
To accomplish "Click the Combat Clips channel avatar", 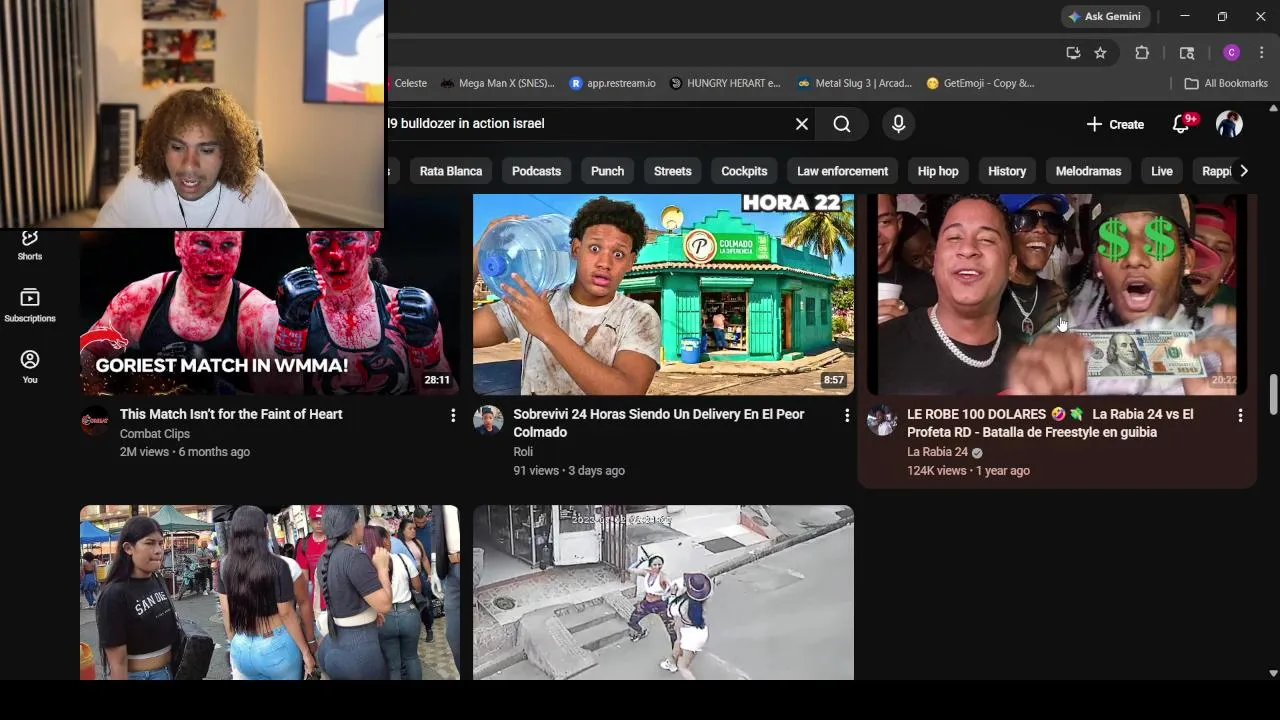I will pyautogui.click(x=95, y=421).
